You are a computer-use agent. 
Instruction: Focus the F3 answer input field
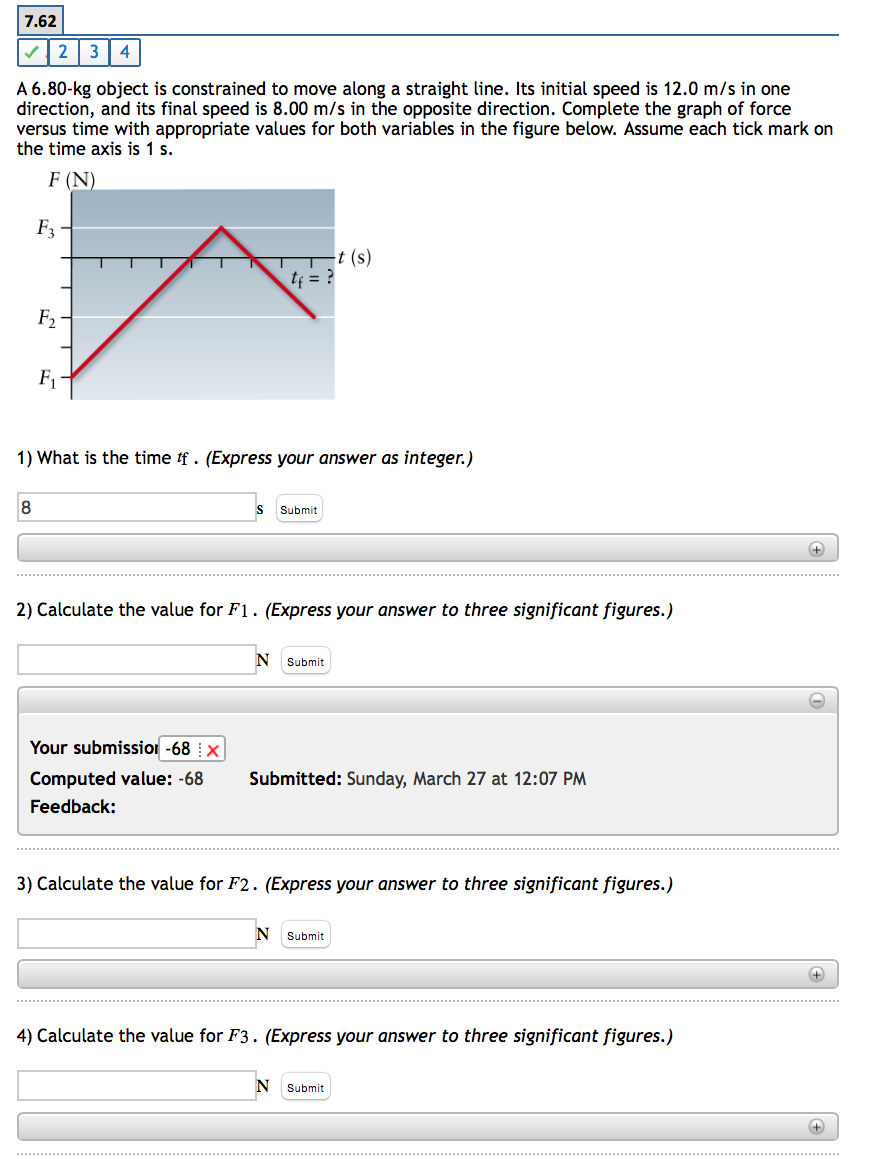point(137,1086)
